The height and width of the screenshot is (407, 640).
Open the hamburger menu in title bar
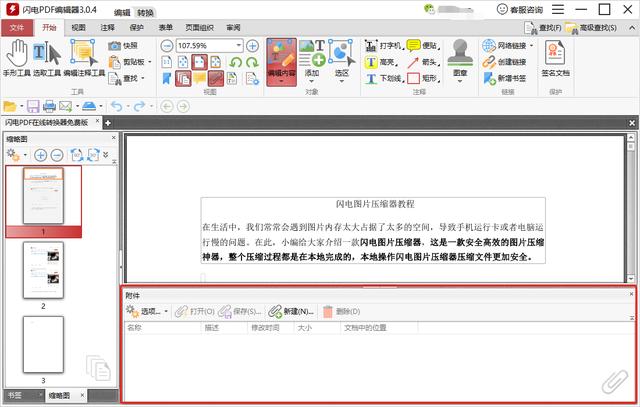pos(558,9)
